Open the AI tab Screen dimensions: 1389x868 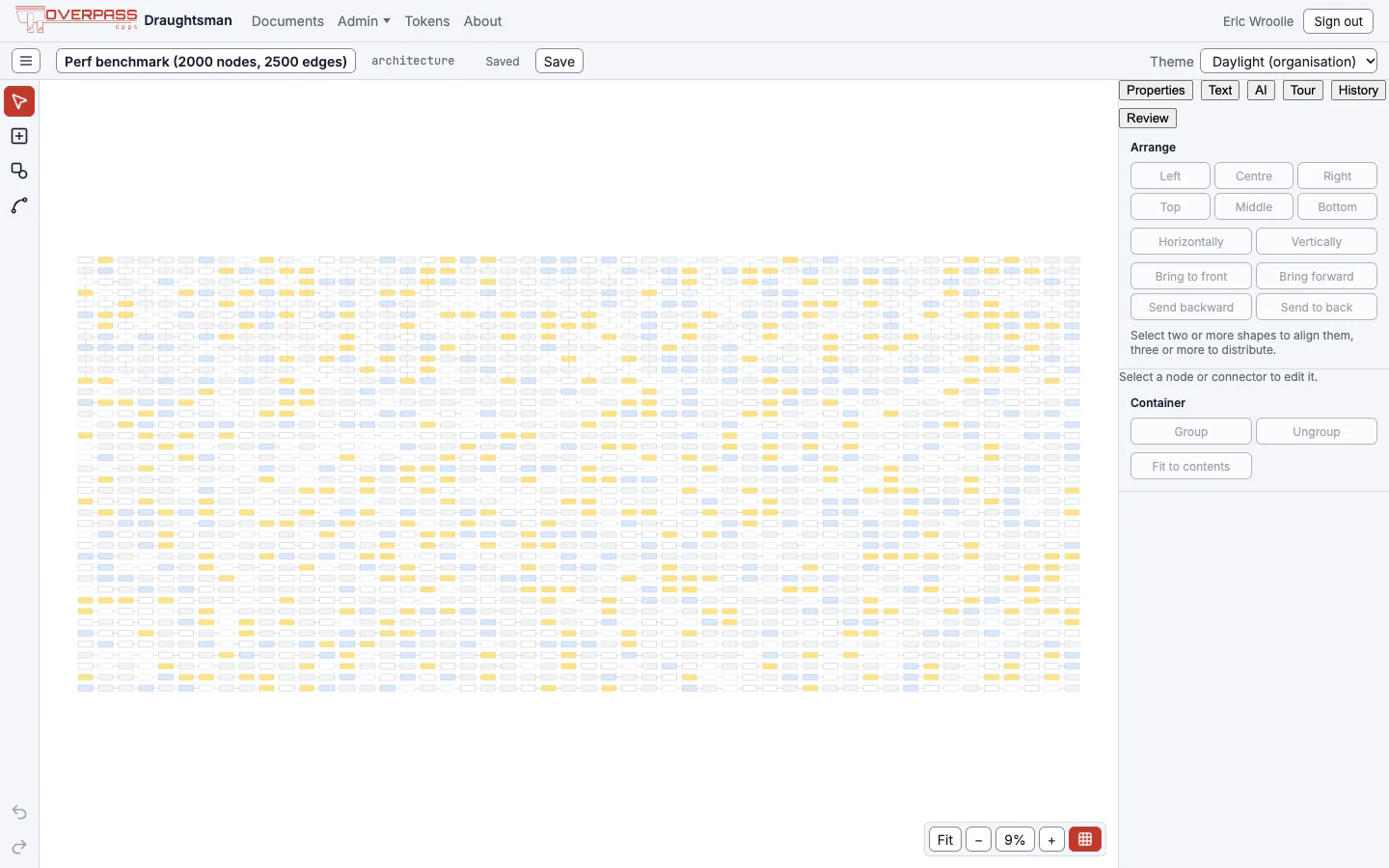[x=1261, y=90]
